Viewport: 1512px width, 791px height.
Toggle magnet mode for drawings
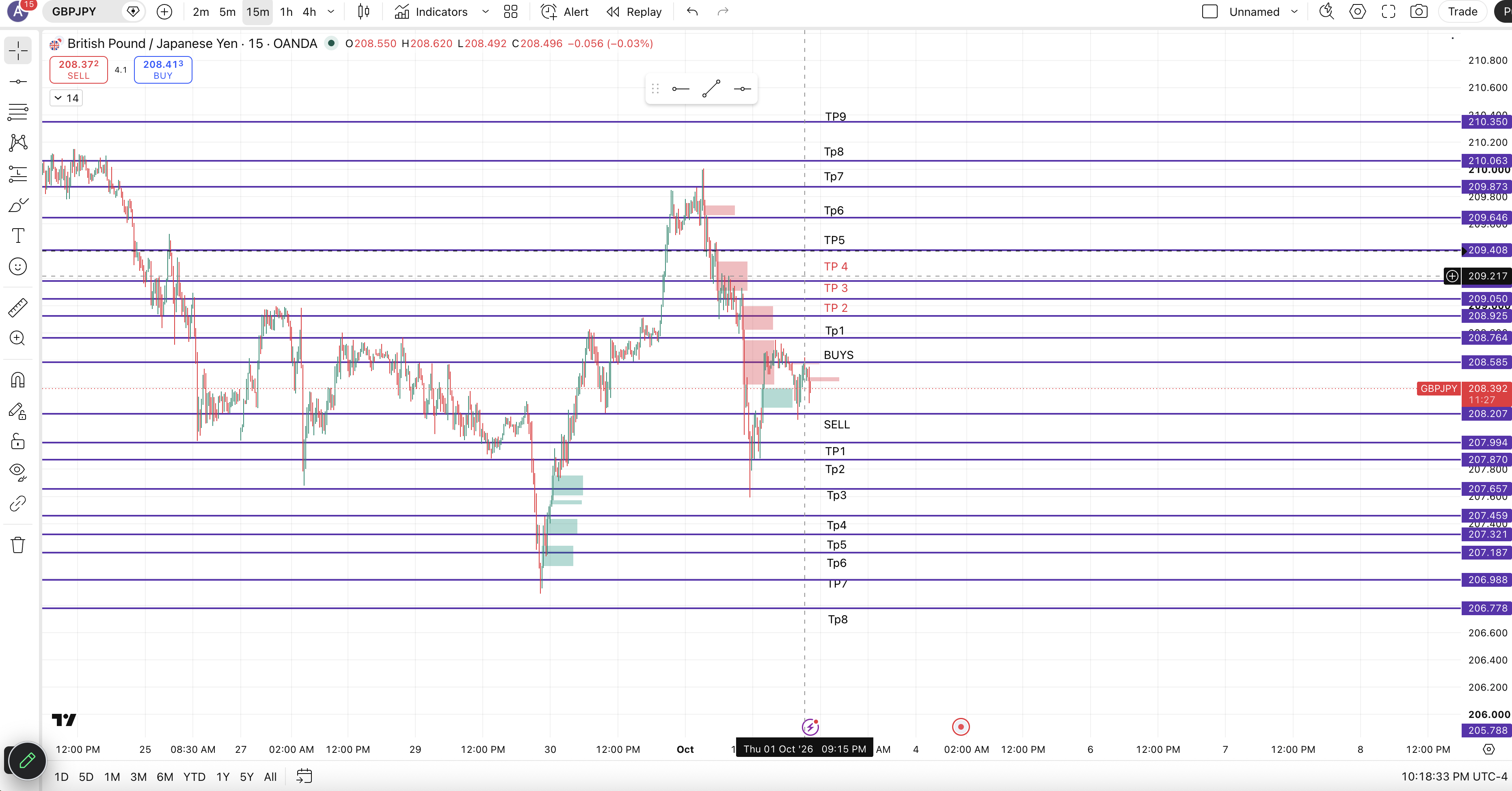(18, 380)
